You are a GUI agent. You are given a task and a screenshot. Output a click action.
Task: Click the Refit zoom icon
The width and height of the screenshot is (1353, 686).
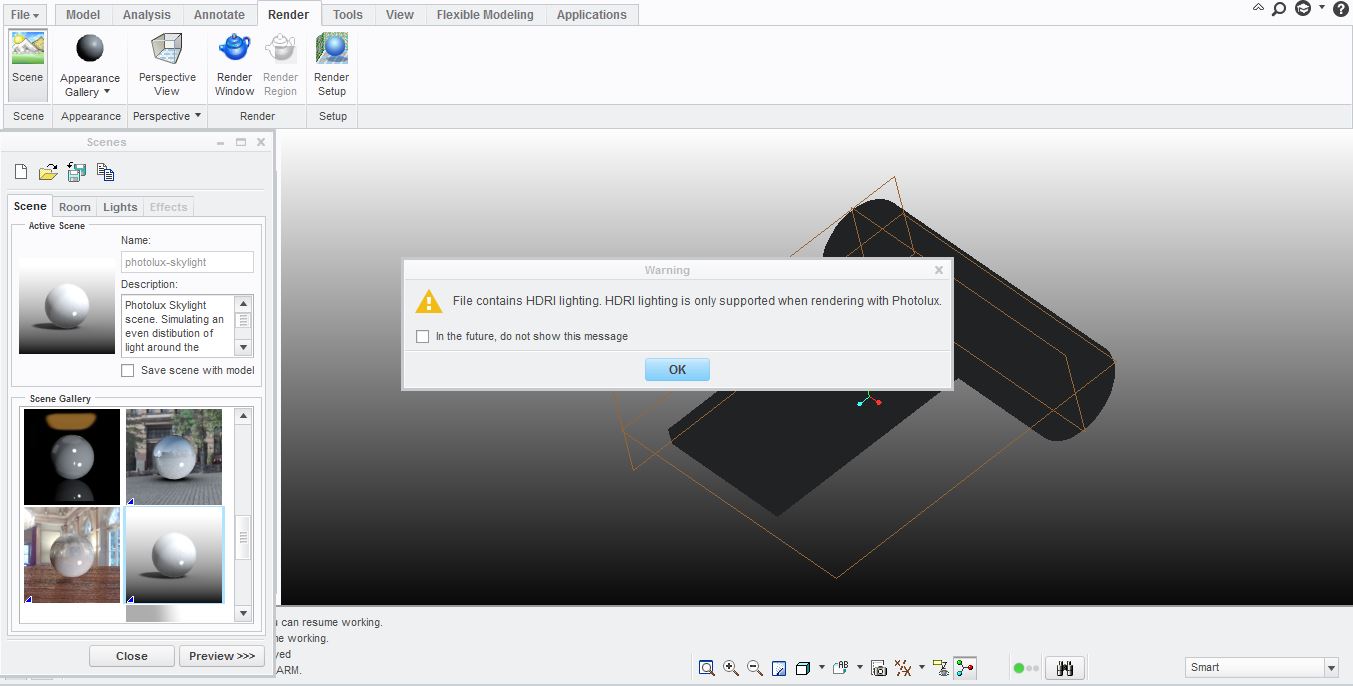coord(707,668)
